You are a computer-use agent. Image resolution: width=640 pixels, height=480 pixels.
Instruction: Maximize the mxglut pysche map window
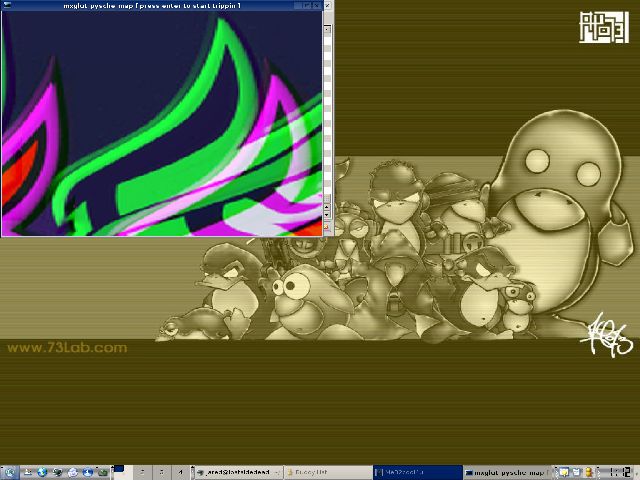pos(307,6)
